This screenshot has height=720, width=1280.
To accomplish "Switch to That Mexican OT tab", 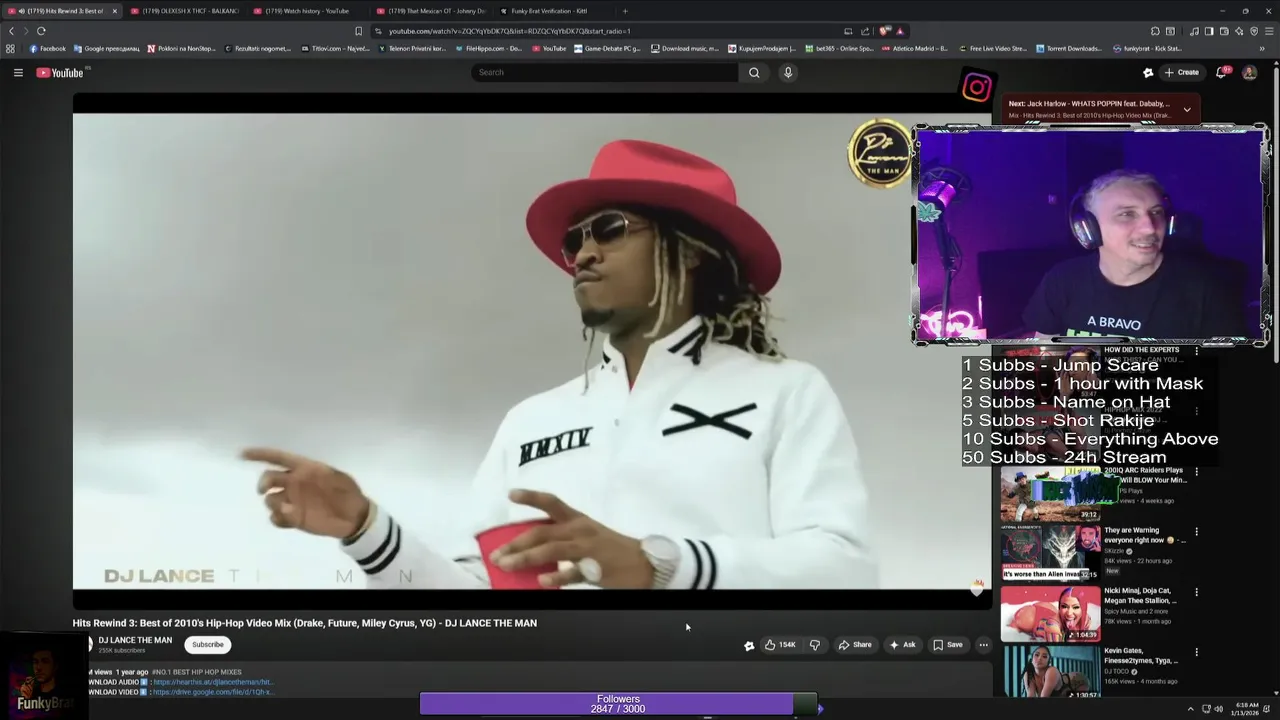I will 430,11.
